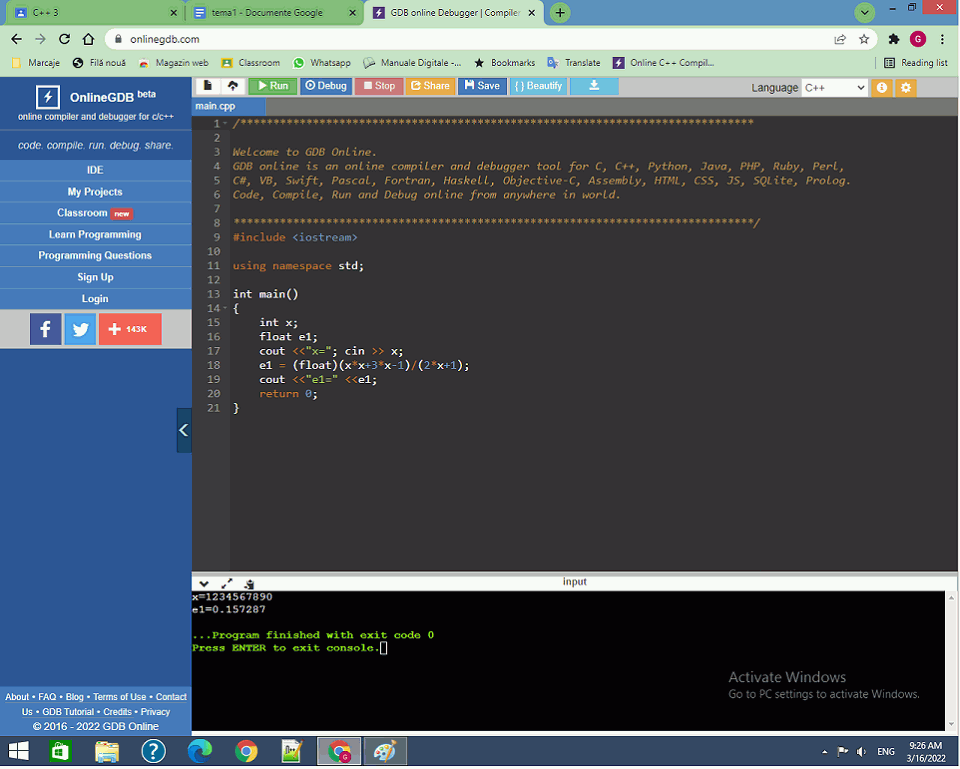Open editor settings gear icon

905,87
